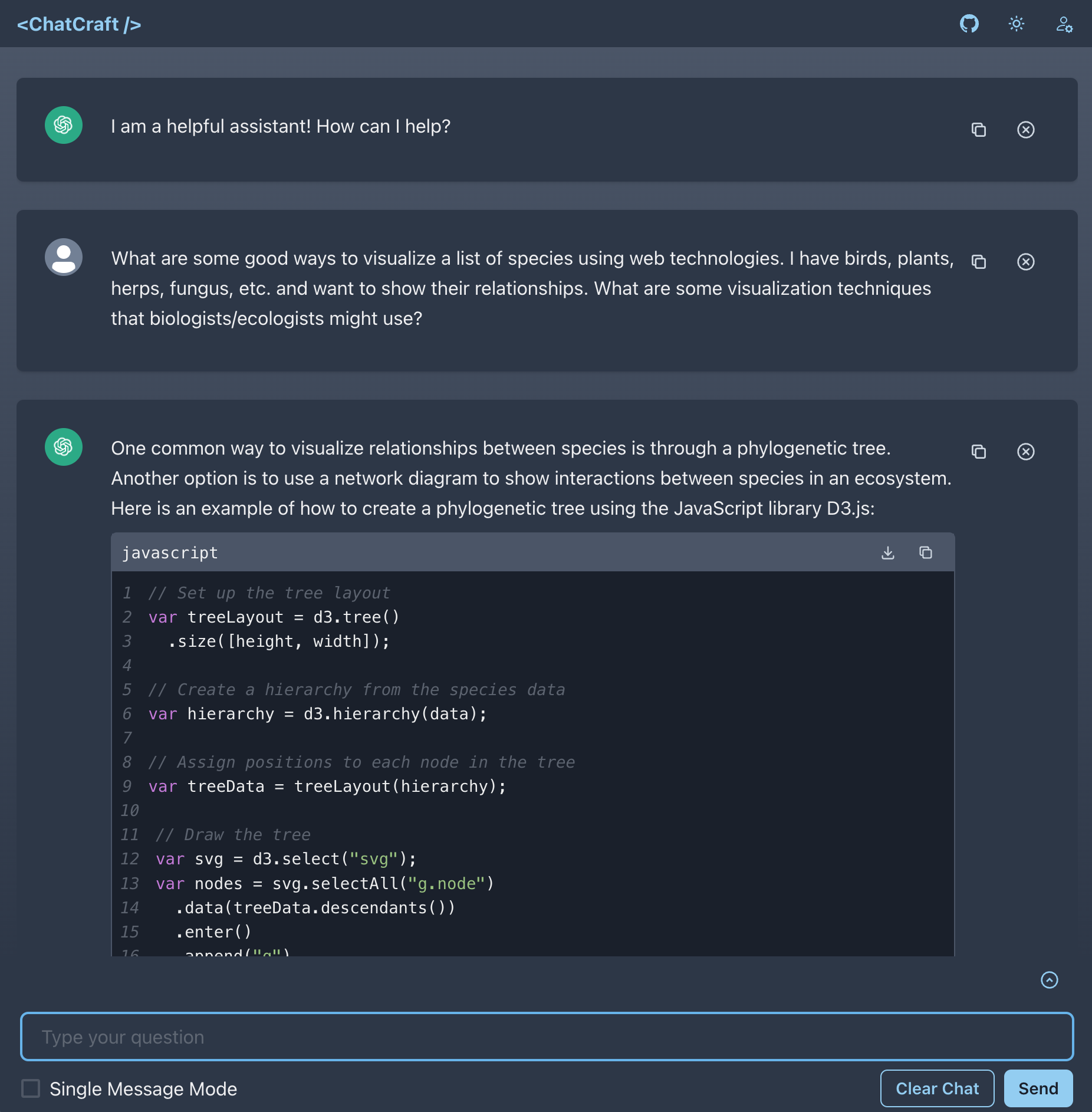Open user settings icon in header
The image size is (1092, 1112).
(x=1064, y=24)
